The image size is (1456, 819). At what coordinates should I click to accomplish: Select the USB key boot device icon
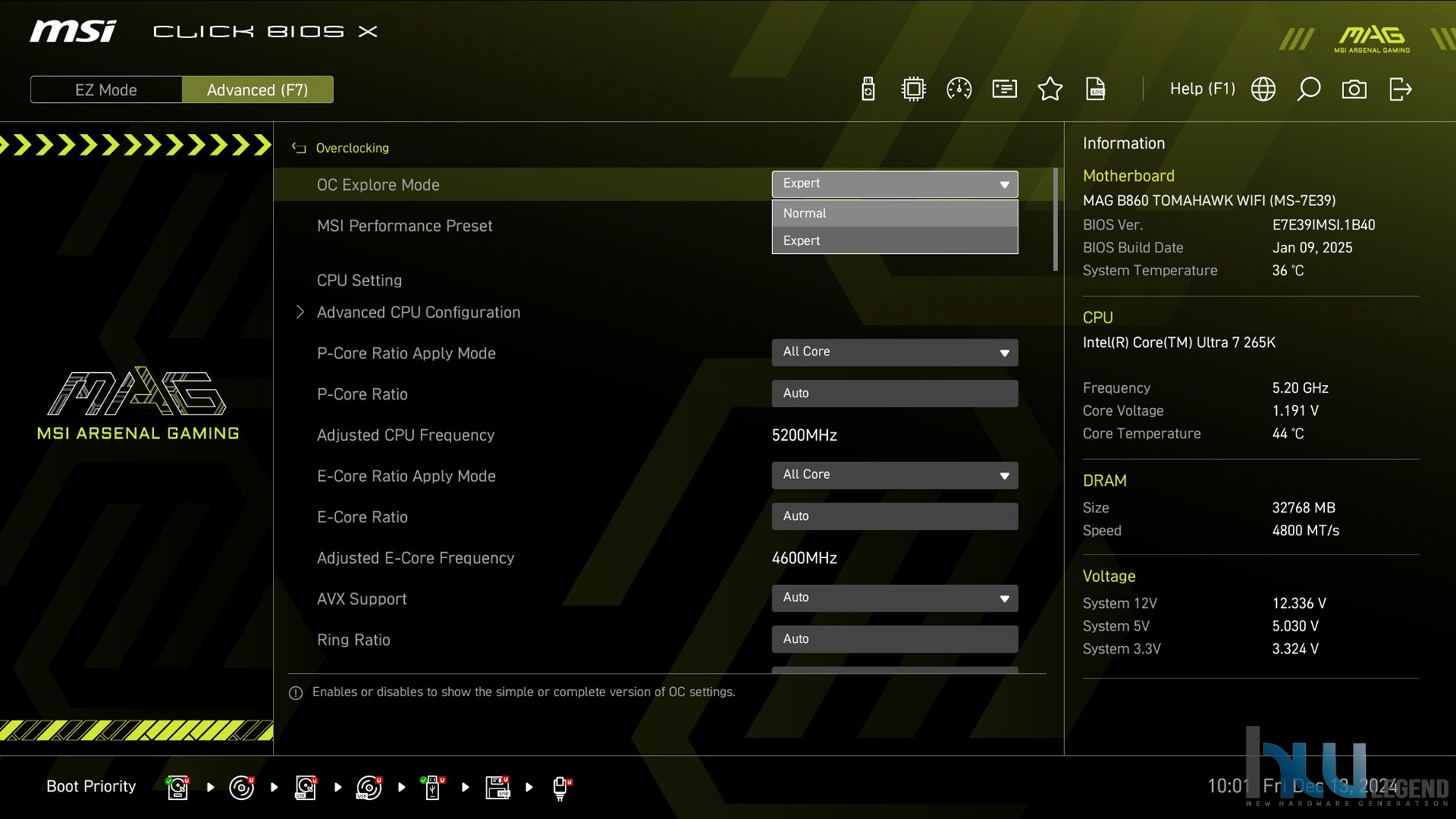[x=433, y=787]
